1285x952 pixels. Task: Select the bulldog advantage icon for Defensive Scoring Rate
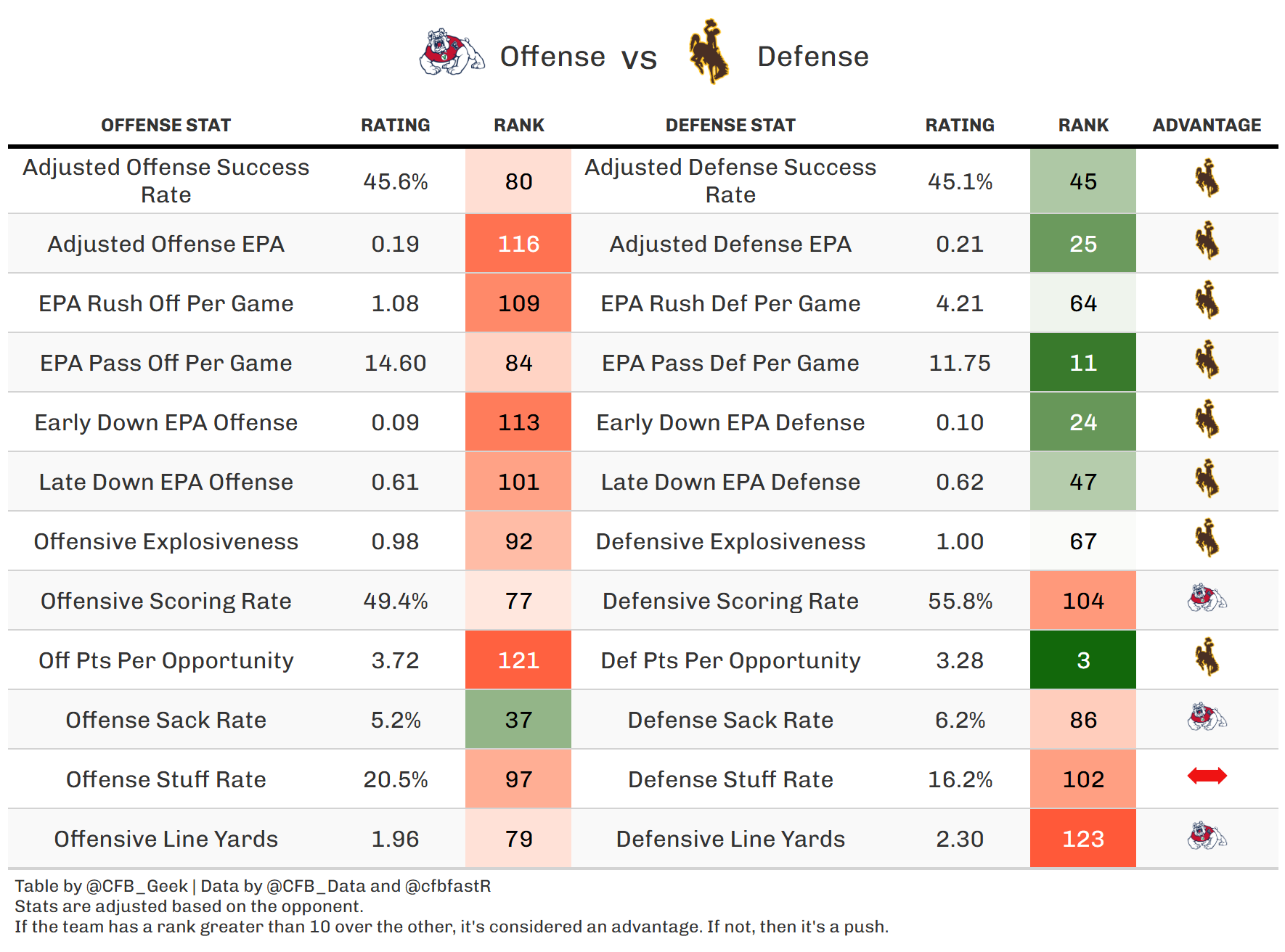pyautogui.click(x=1207, y=599)
